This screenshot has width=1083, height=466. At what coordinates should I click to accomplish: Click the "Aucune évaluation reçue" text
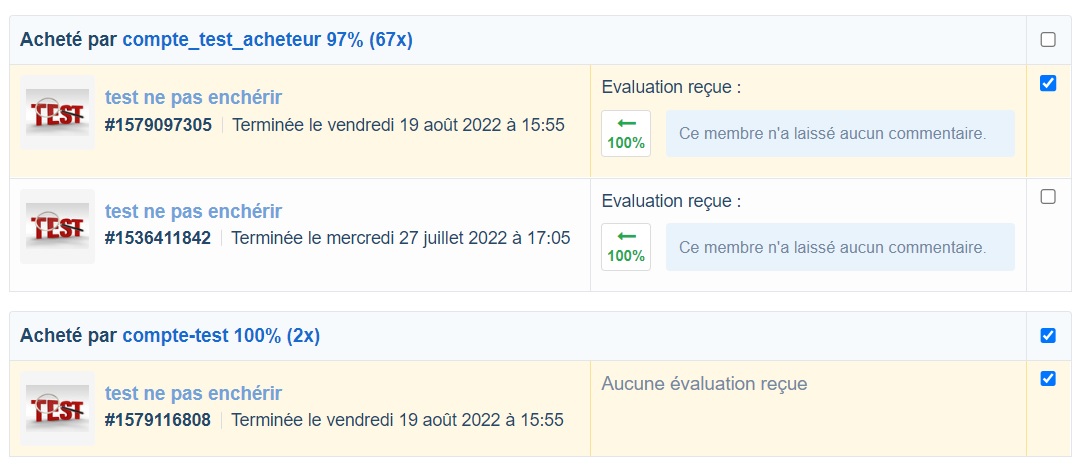tap(704, 384)
